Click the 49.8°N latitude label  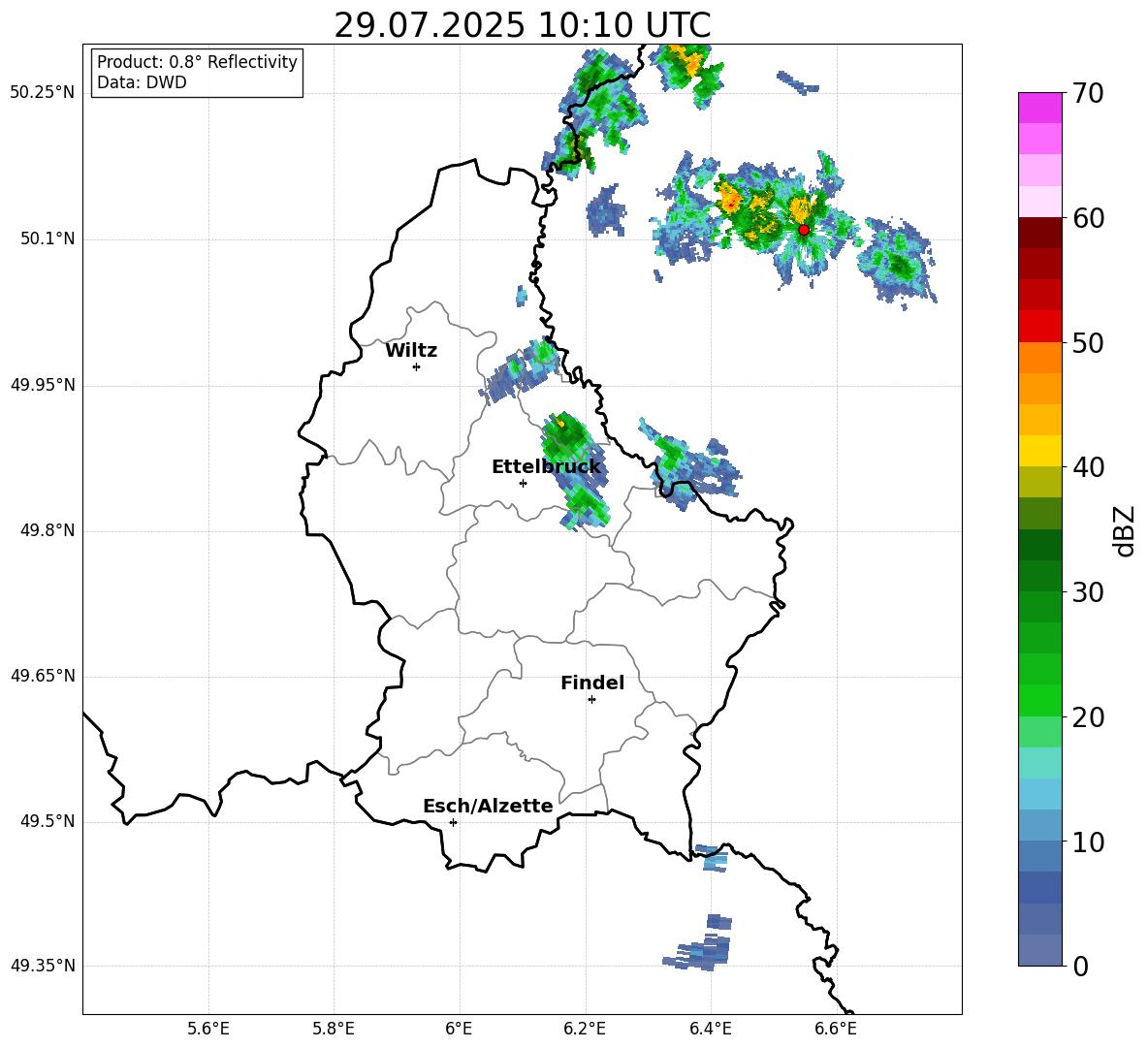click(x=48, y=530)
